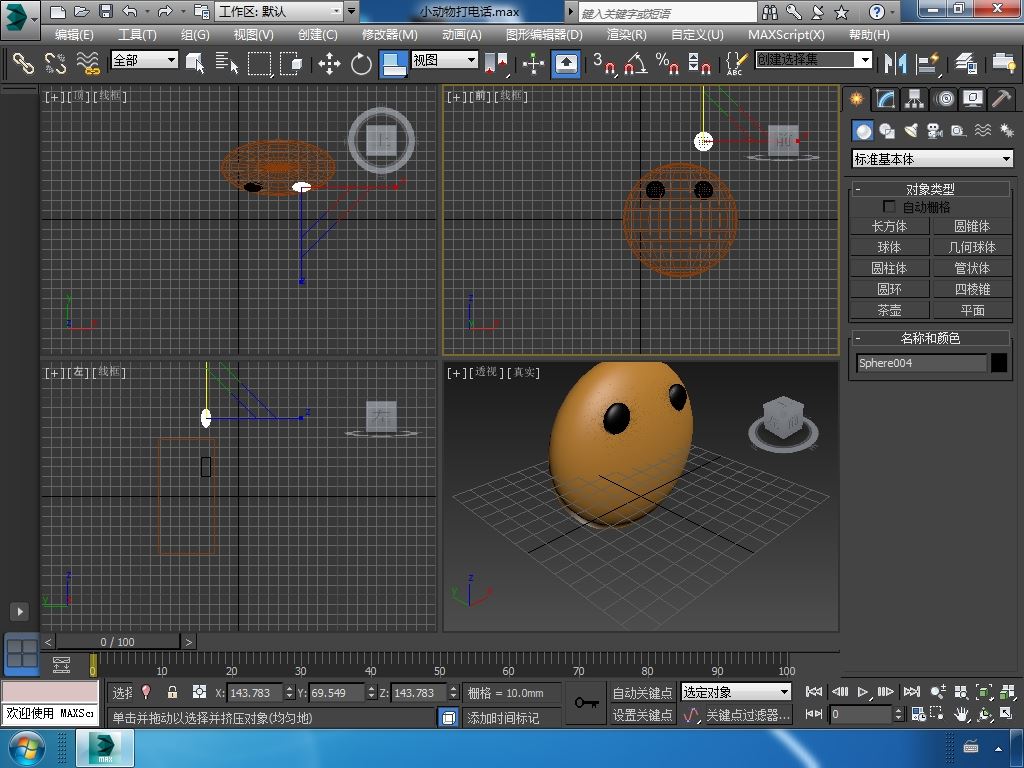Toggle 自动关键点 auto key mode

coord(642,692)
